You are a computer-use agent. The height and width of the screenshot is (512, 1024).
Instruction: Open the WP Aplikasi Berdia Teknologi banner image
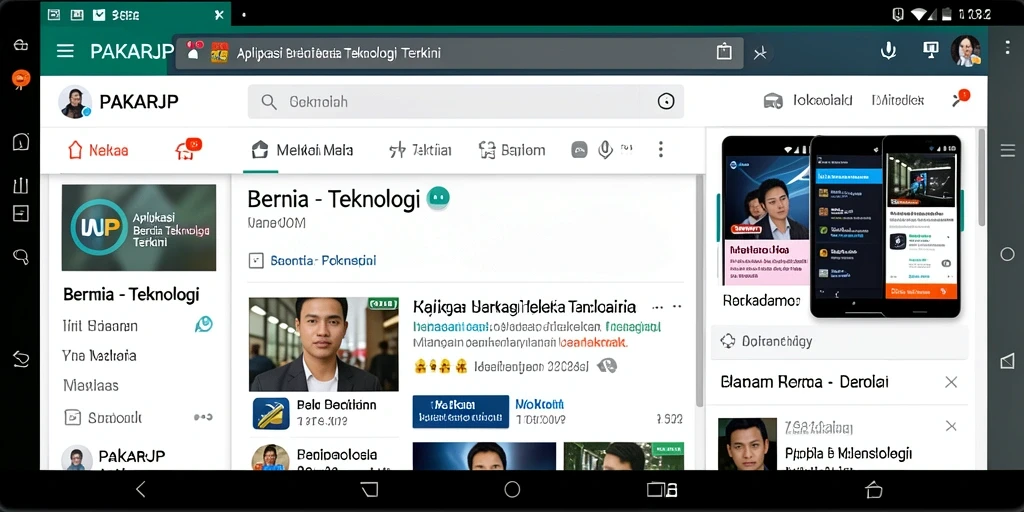click(x=138, y=227)
